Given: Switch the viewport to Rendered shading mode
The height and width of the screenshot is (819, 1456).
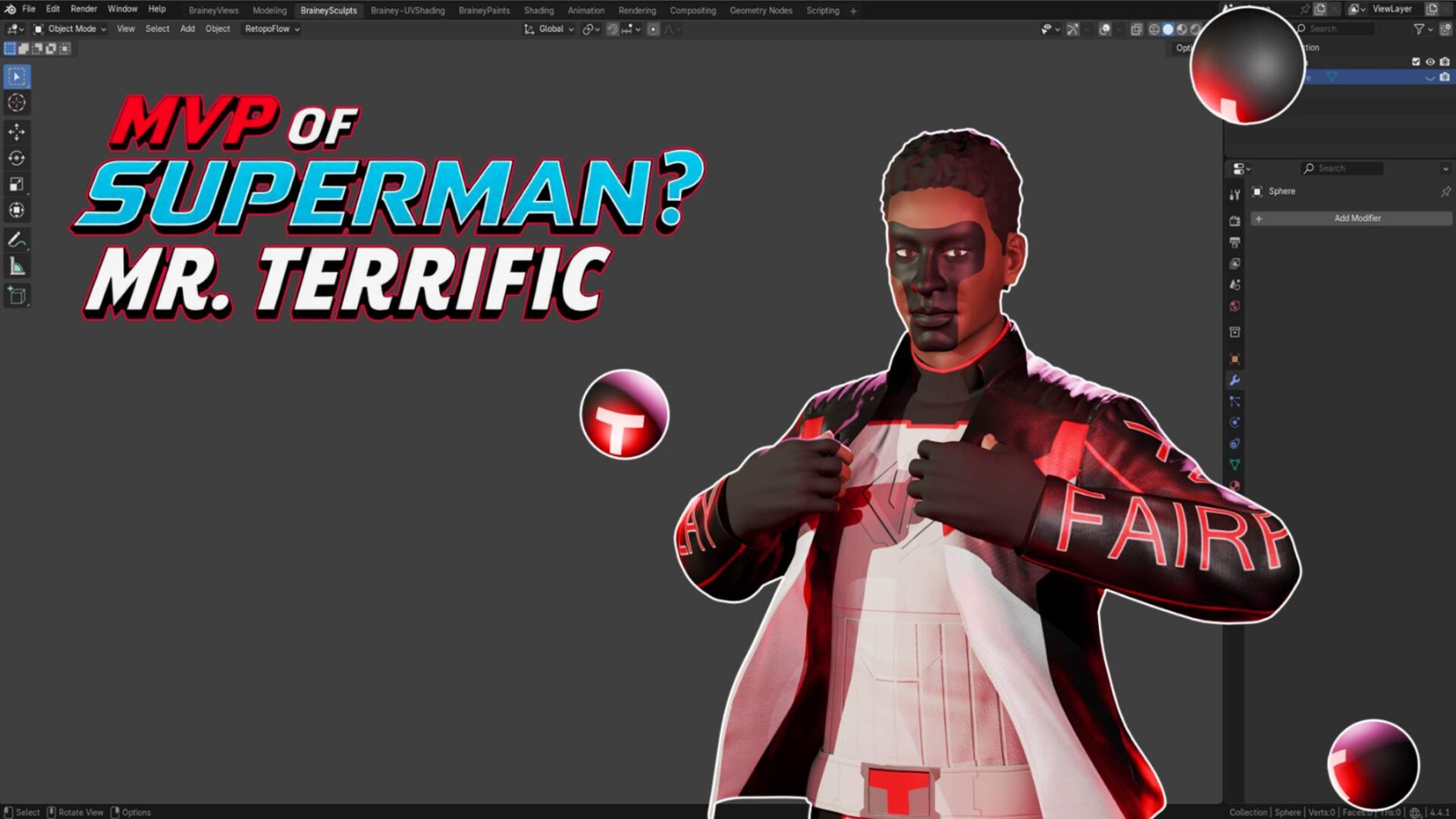Looking at the screenshot, I should click(1195, 29).
